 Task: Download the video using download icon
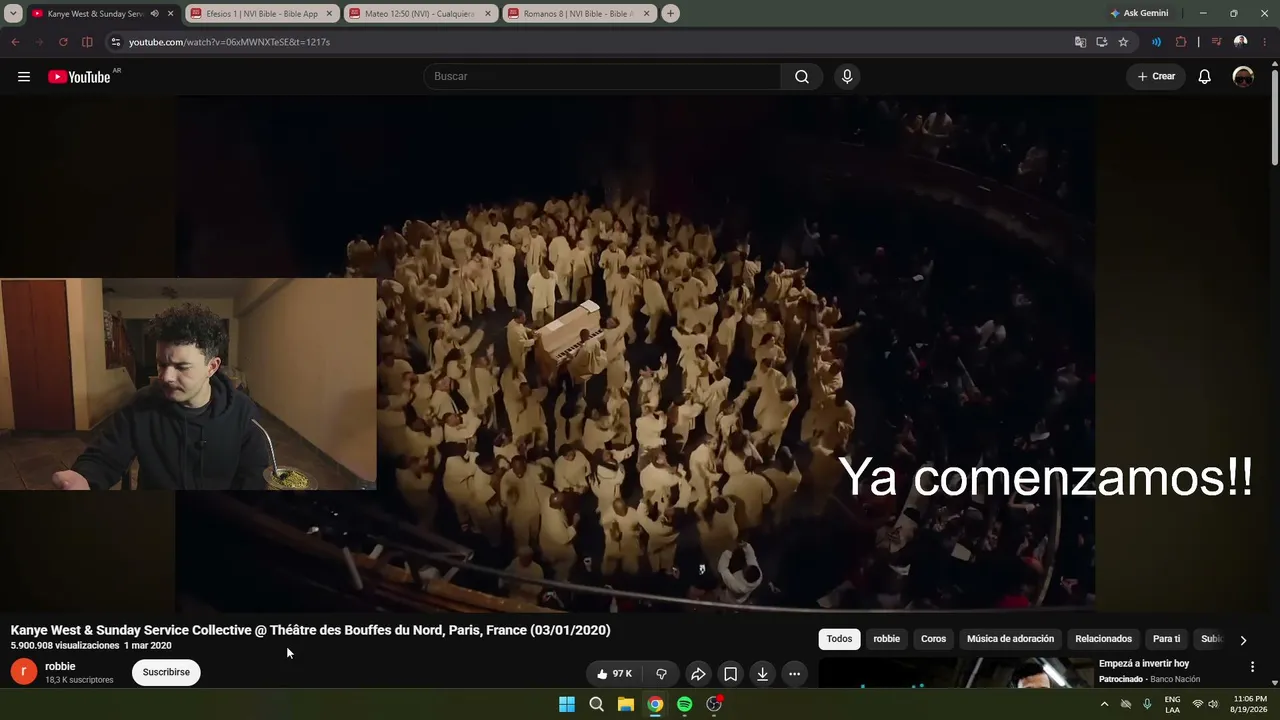(x=762, y=674)
